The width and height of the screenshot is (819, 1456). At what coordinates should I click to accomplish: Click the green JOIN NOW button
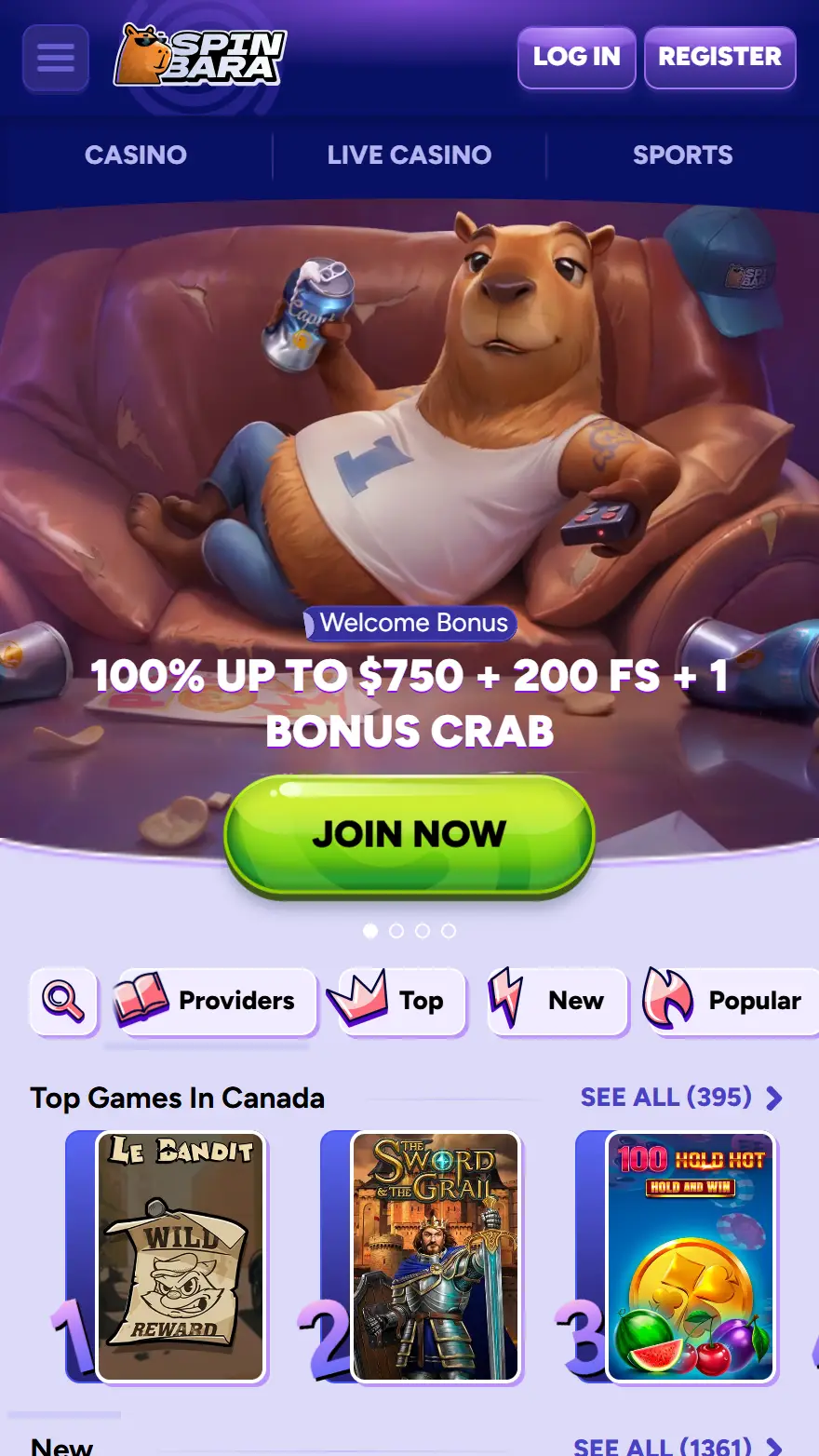tap(409, 834)
